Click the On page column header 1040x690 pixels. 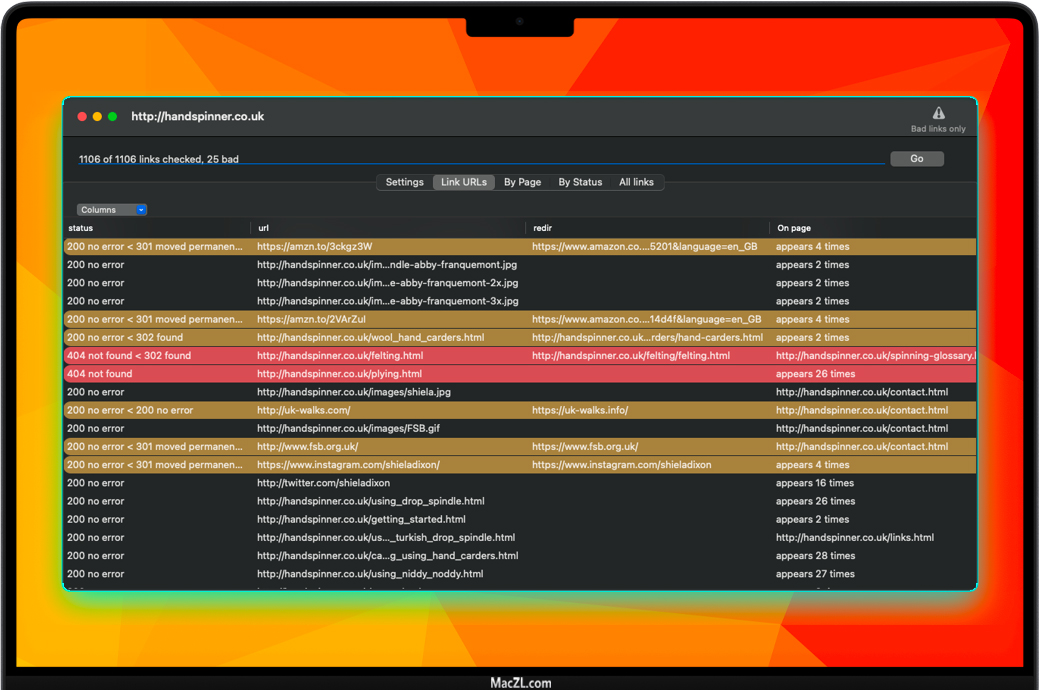click(x=794, y=228)
